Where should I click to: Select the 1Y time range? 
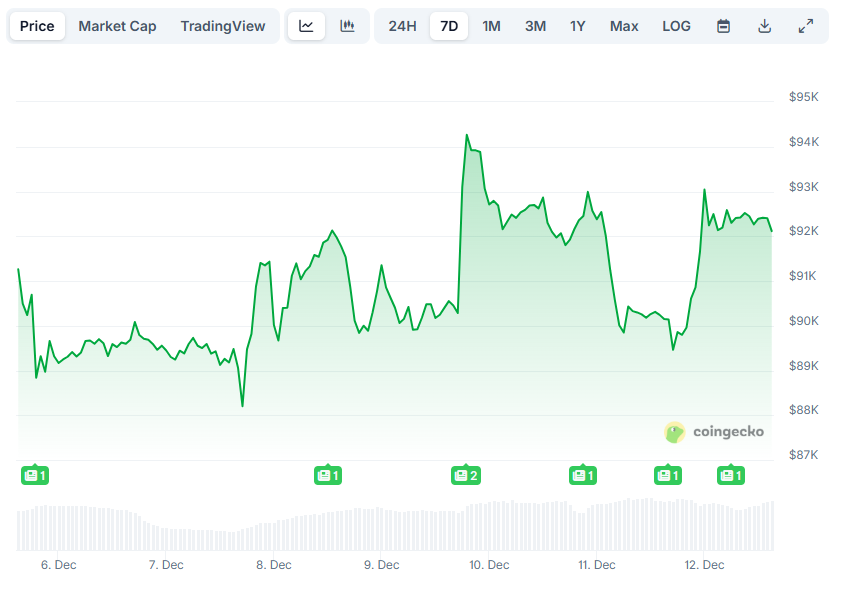(577, 26)
